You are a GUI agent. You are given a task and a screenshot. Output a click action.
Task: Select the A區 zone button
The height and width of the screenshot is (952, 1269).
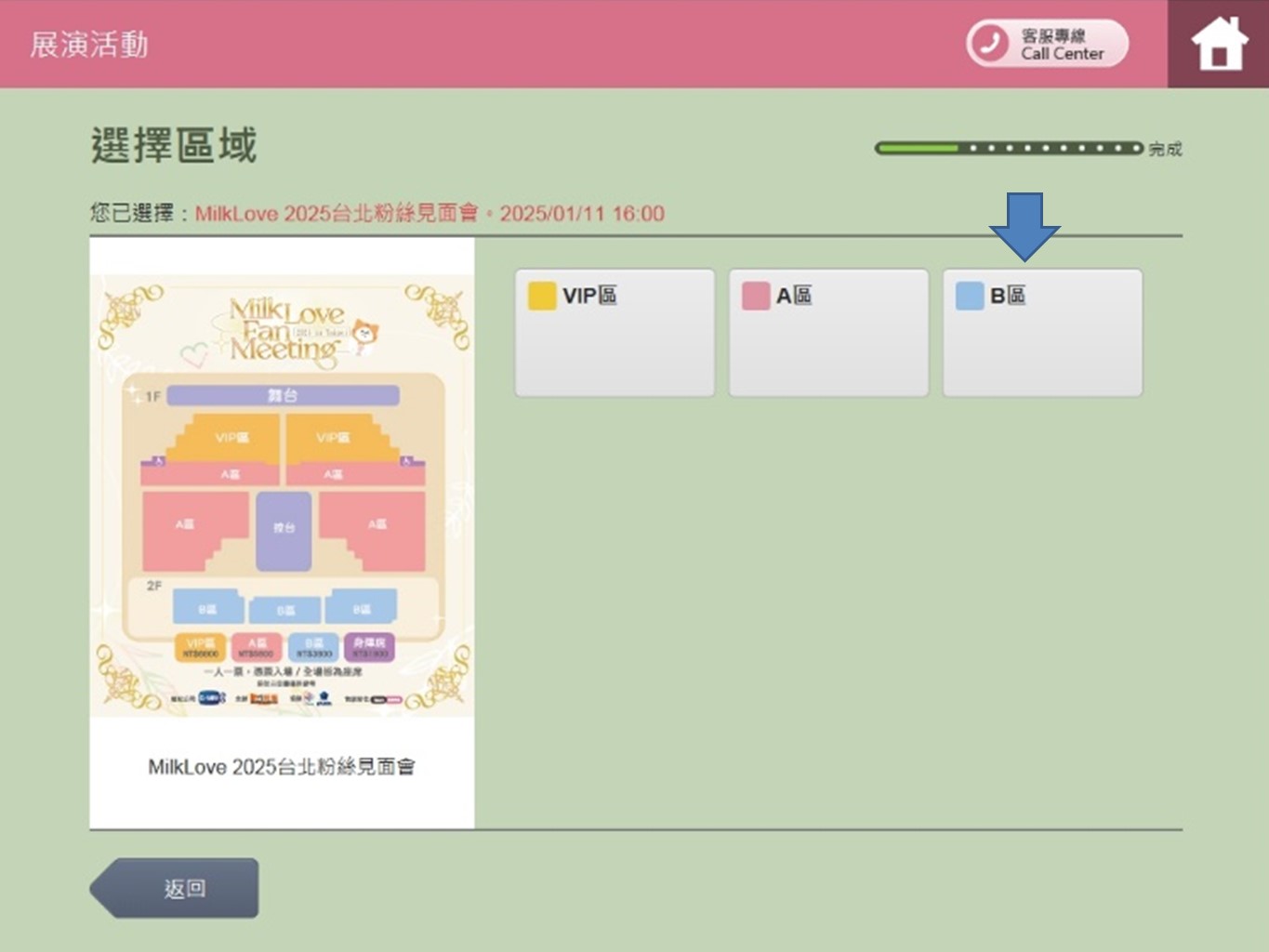(x=828, y=333)
